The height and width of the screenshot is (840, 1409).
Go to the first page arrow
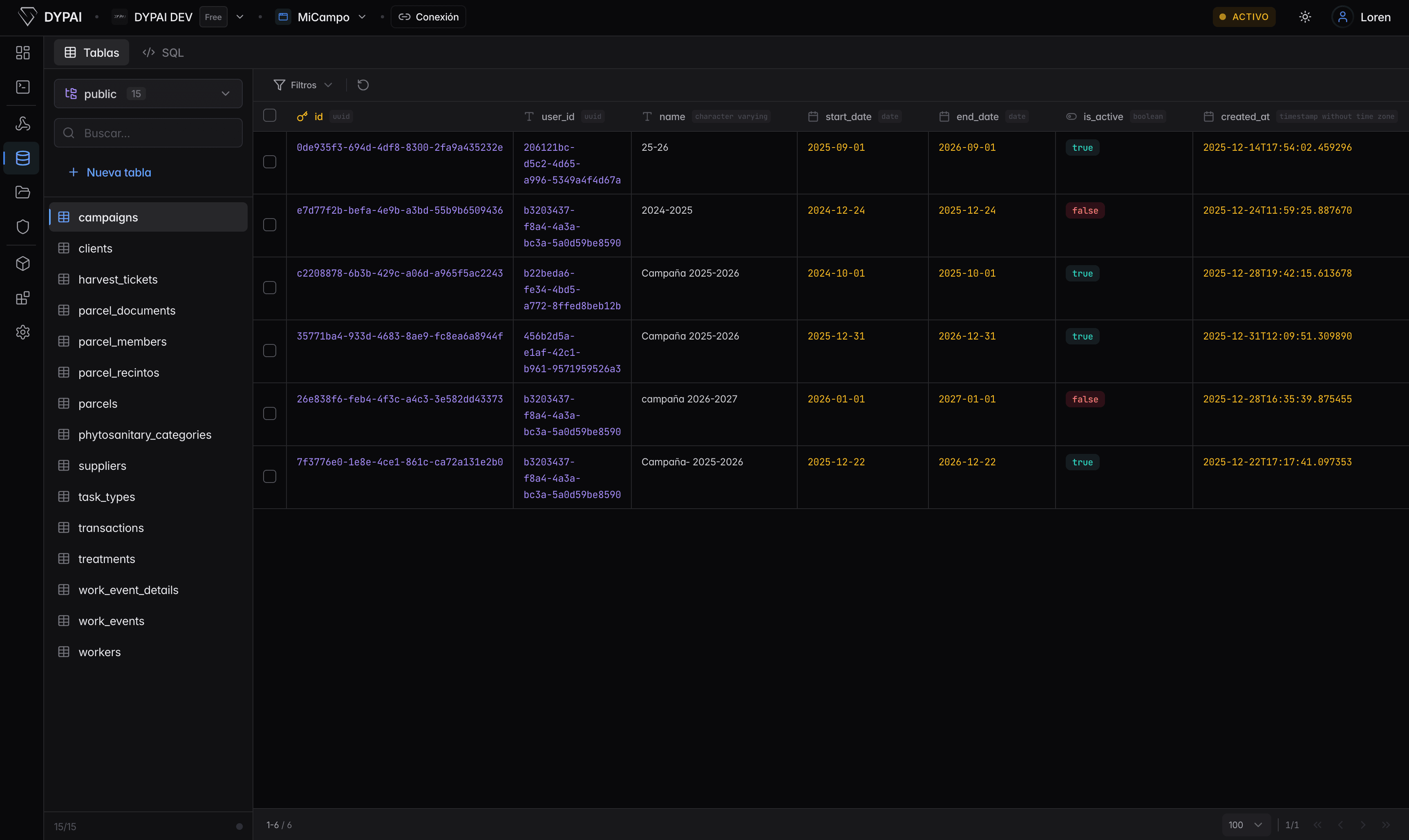pyautogui.click(x=1317, y=825)
